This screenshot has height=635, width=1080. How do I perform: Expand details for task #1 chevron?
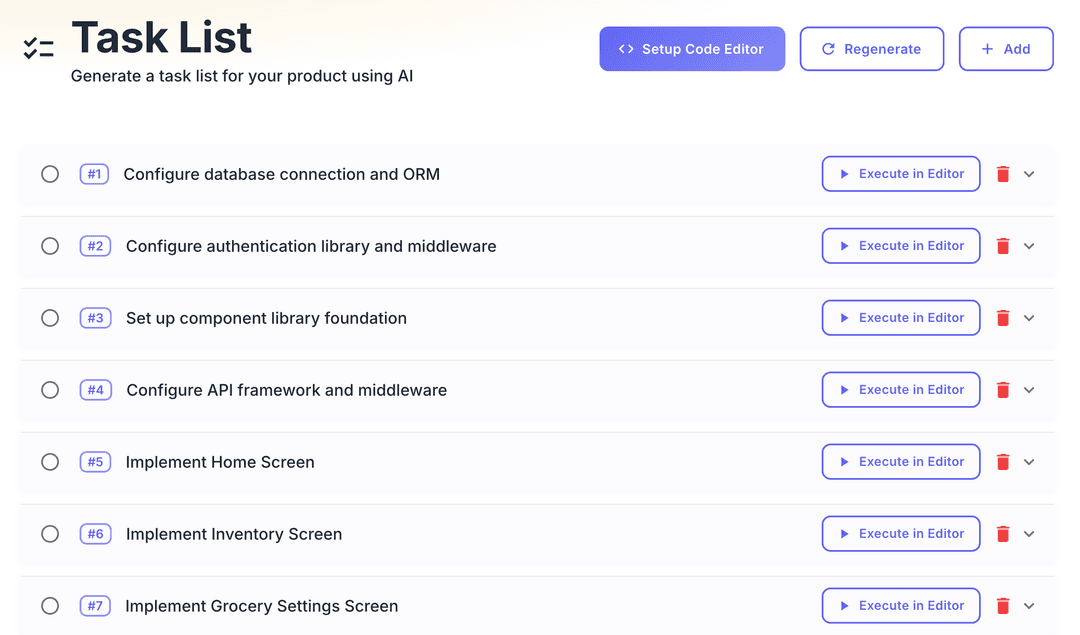coord(1029,174)
